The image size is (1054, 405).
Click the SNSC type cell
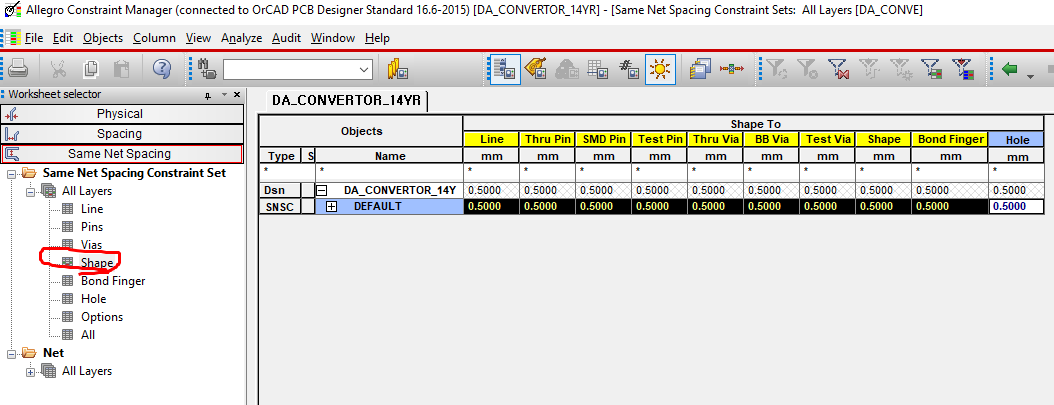pyautogui.click(x=280, y=206)
